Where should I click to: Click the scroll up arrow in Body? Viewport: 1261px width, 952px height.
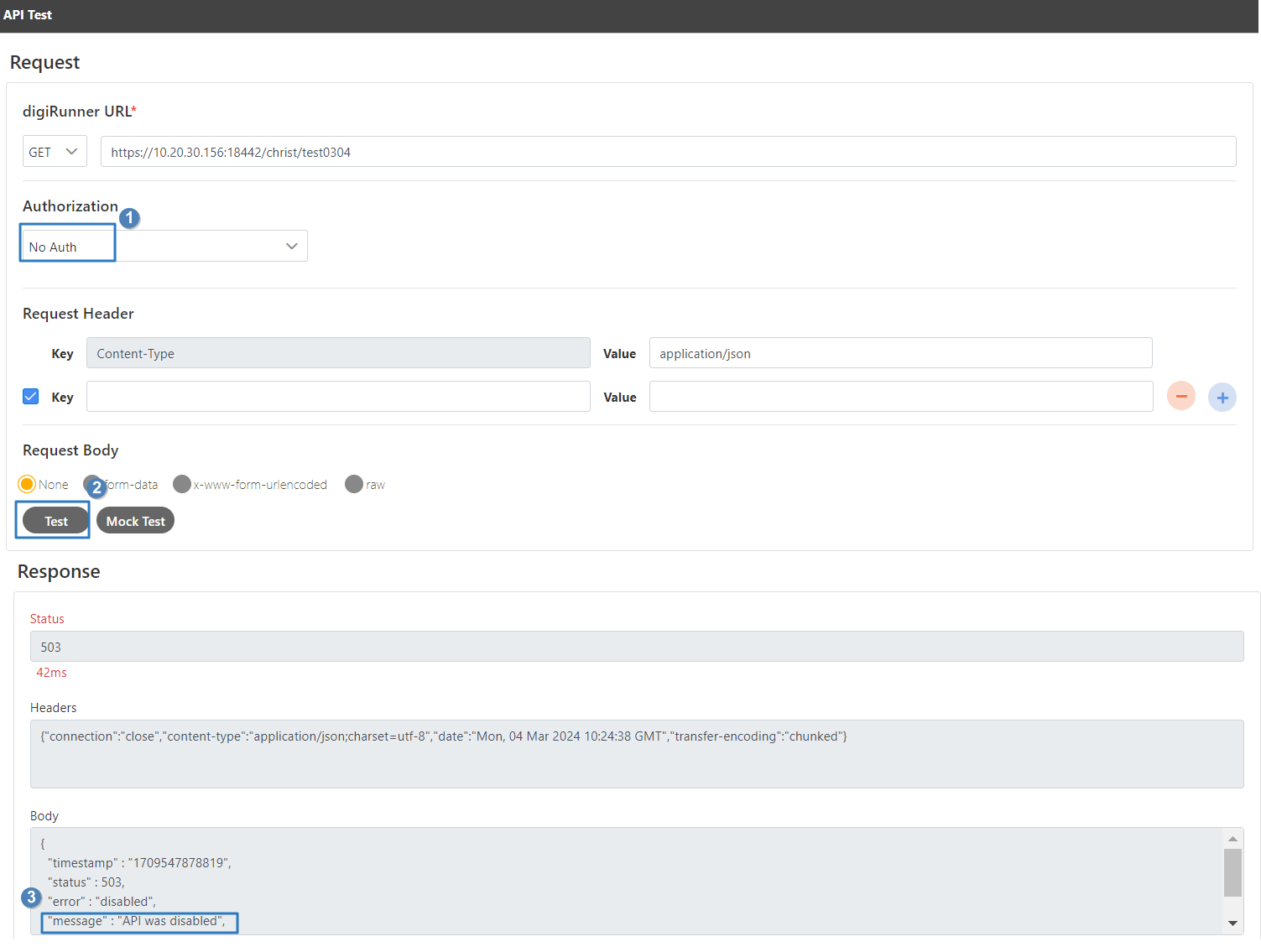tap(1232, 839)
